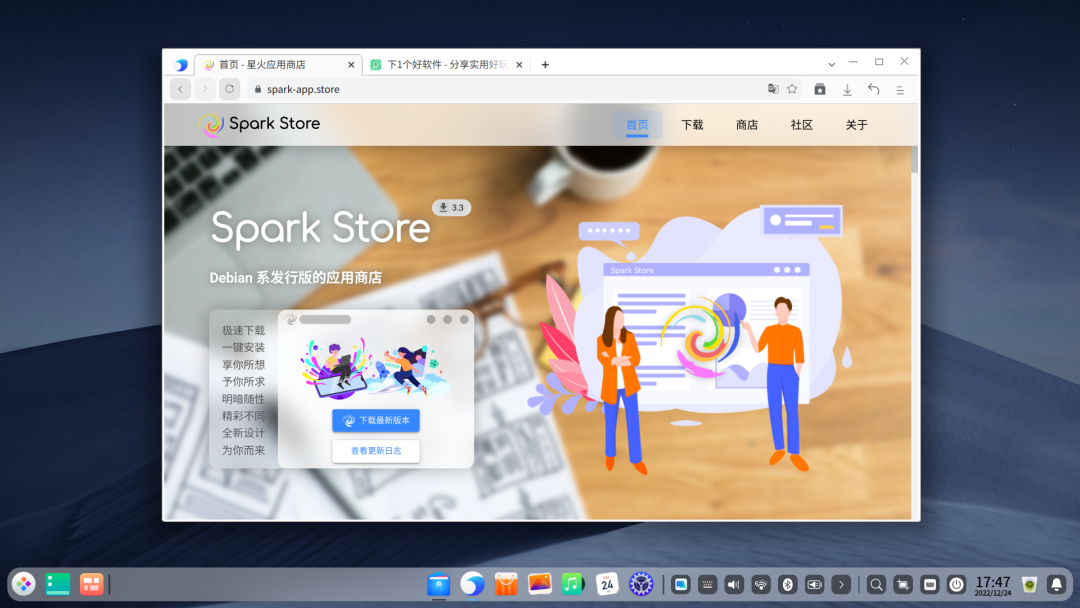Open the power shutdown dock icon

pos(957,585)
